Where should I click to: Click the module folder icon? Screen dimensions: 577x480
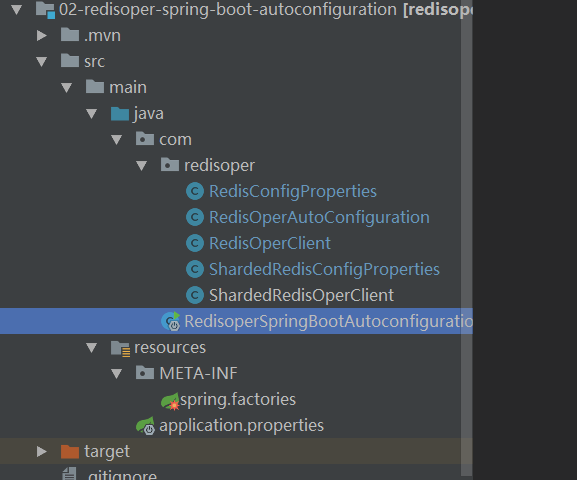pos(45,10)
